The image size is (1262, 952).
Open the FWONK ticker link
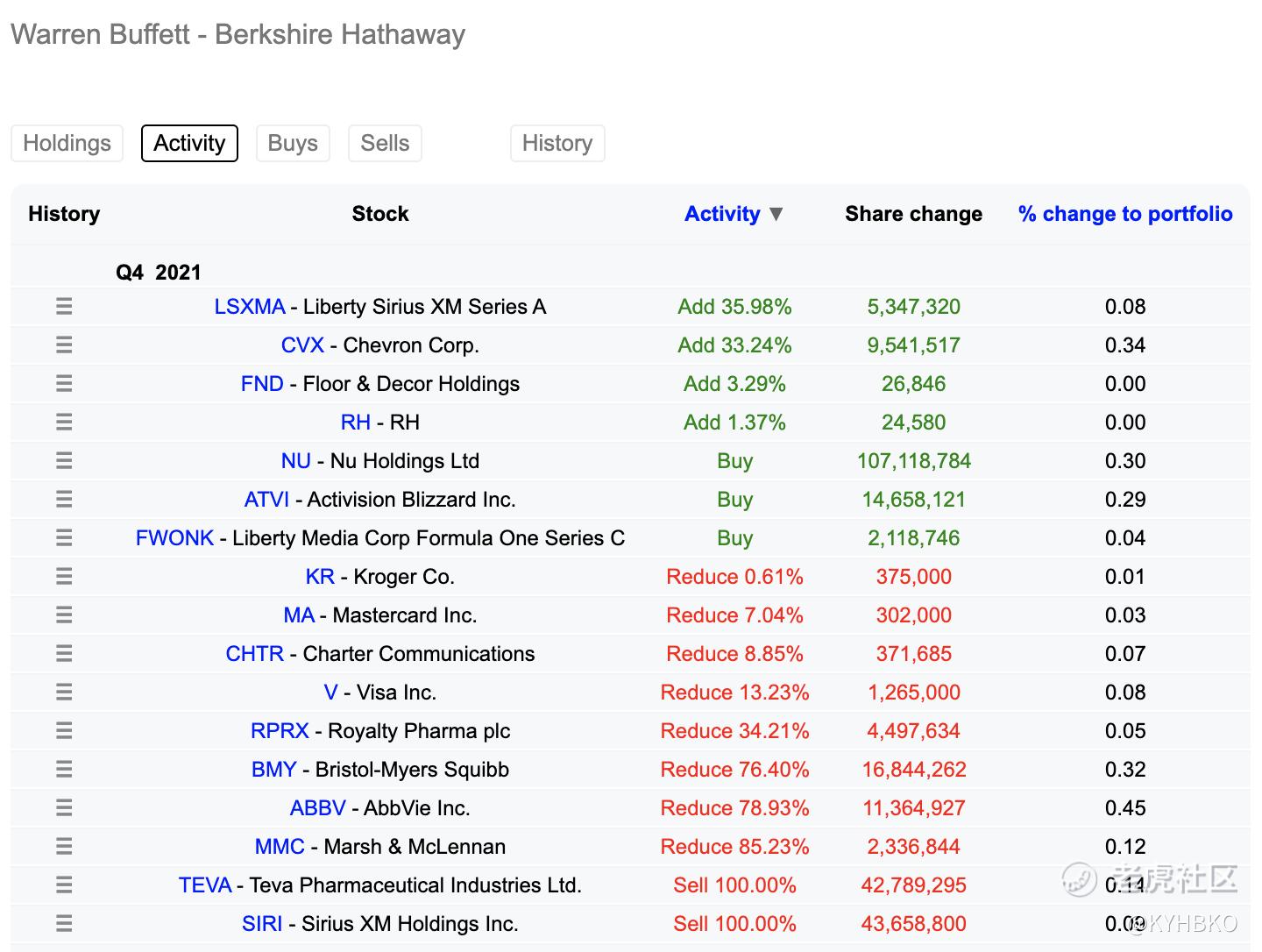174,538
